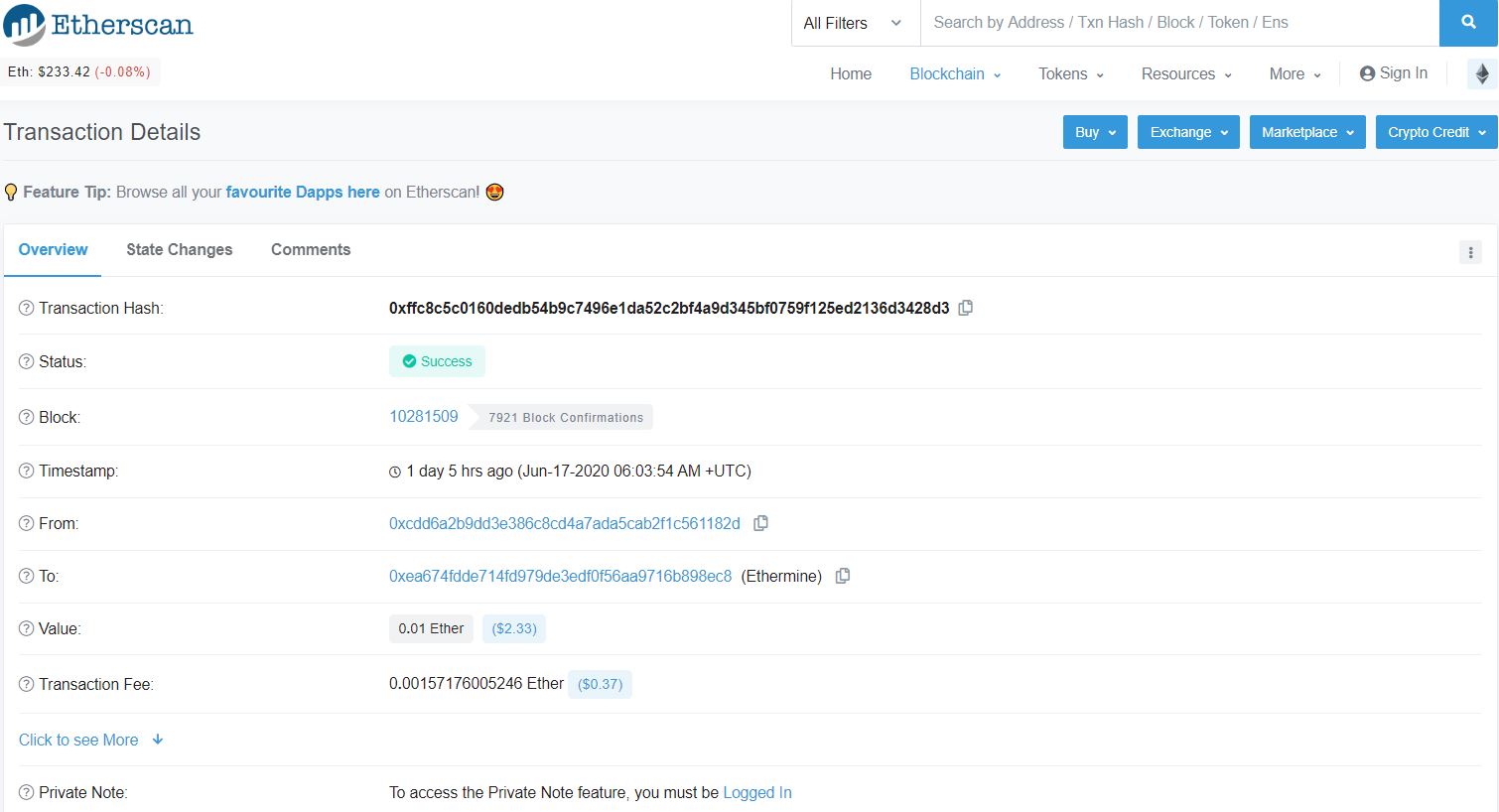This screenshot has height=812, width=1499.
Task: Copy the transaction hash to clipboard
Action: (965, 308)
